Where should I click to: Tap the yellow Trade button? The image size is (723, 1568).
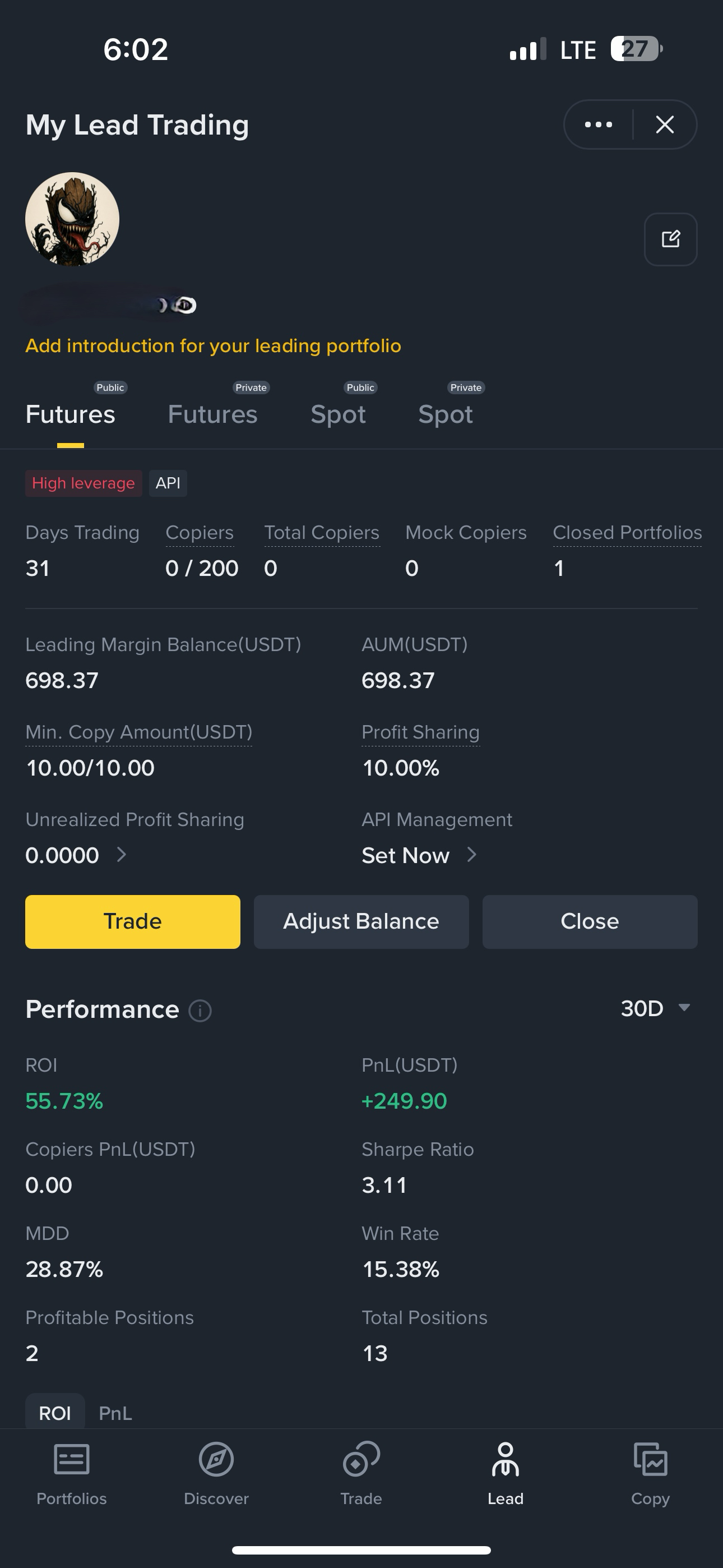133,921
